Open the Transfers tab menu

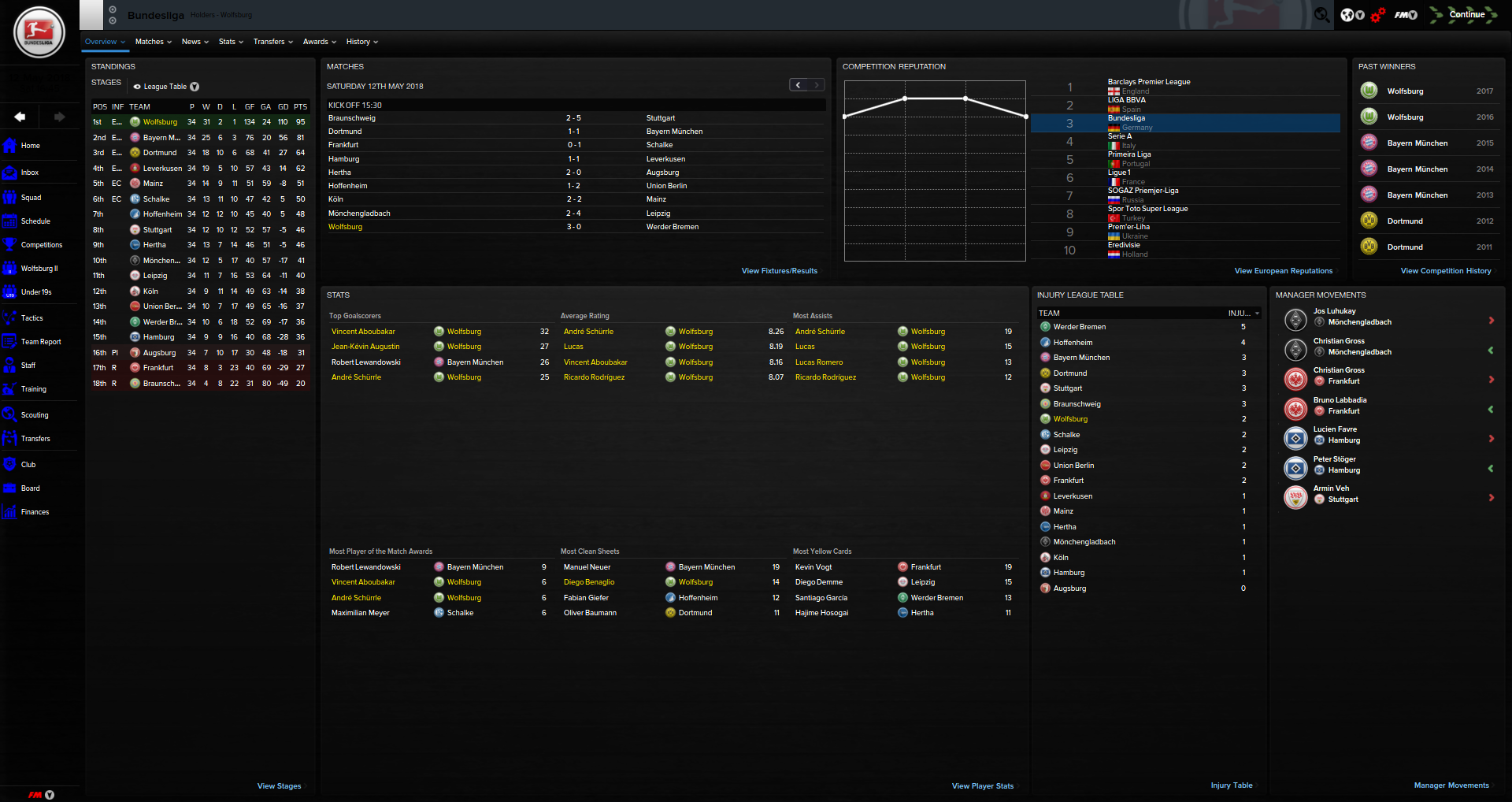click(x=272, y=42)
